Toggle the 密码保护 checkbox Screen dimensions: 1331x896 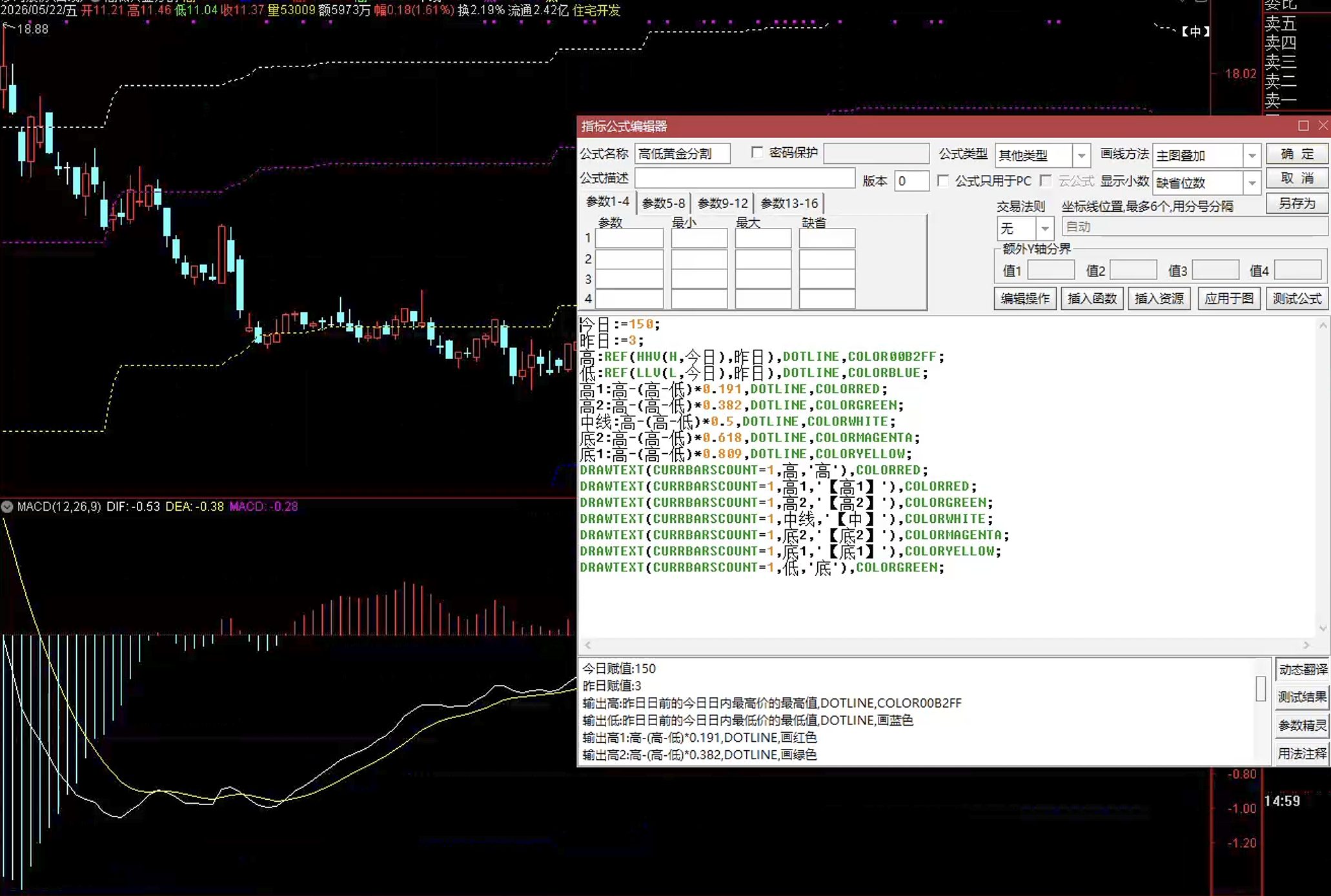pyautogui.click(x=757, y=152)
